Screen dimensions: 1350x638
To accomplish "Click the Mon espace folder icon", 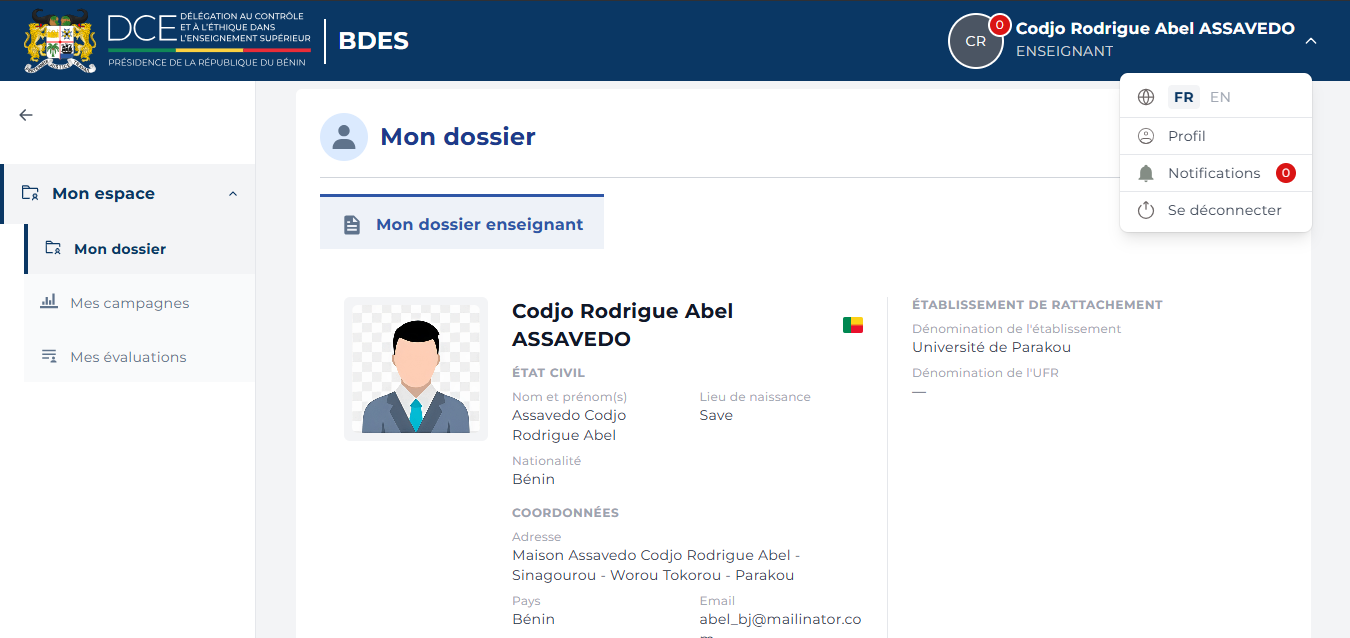I will pyautogui.click(x=30, y=193).
